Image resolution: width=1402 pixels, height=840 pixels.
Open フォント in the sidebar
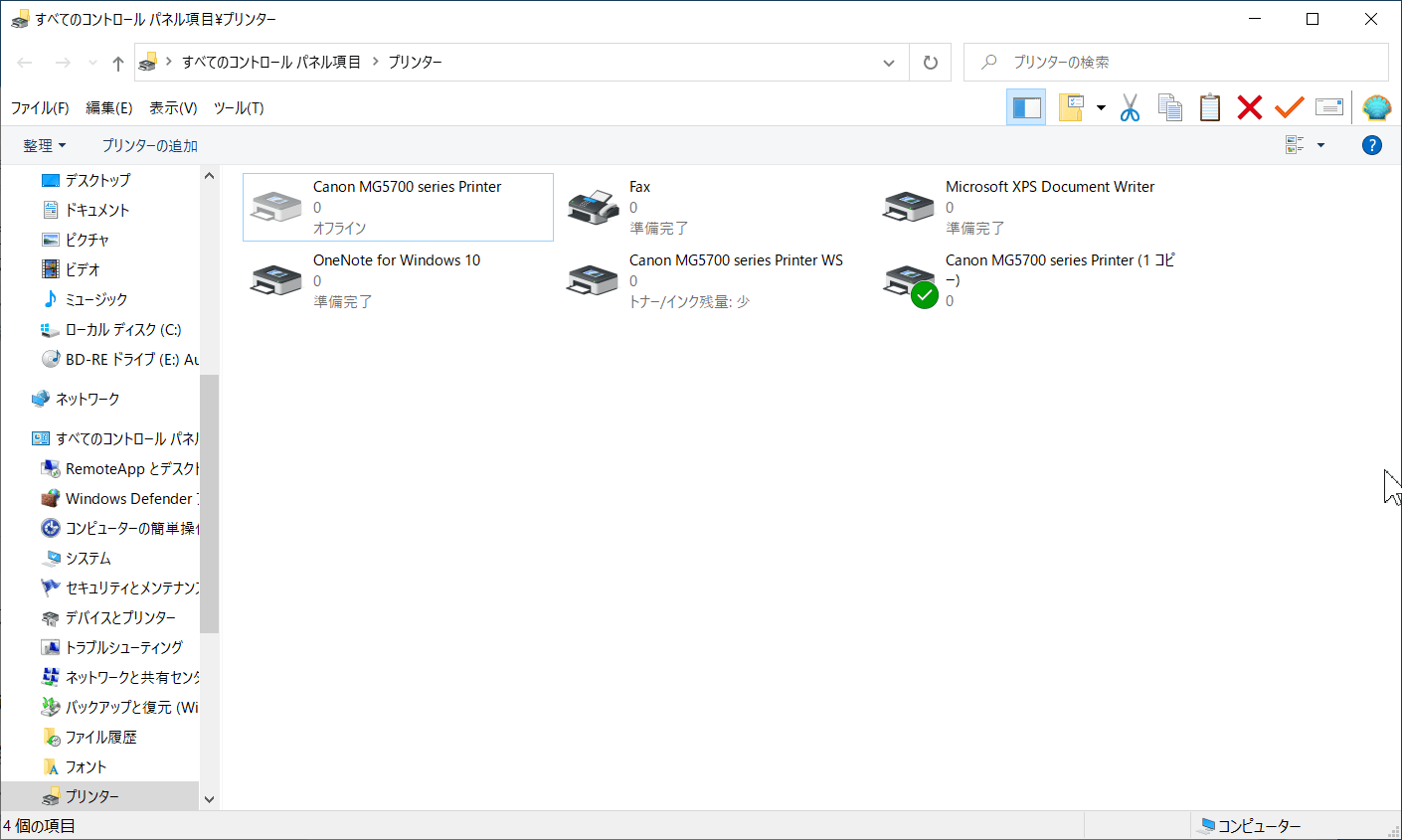click(86, 766)
